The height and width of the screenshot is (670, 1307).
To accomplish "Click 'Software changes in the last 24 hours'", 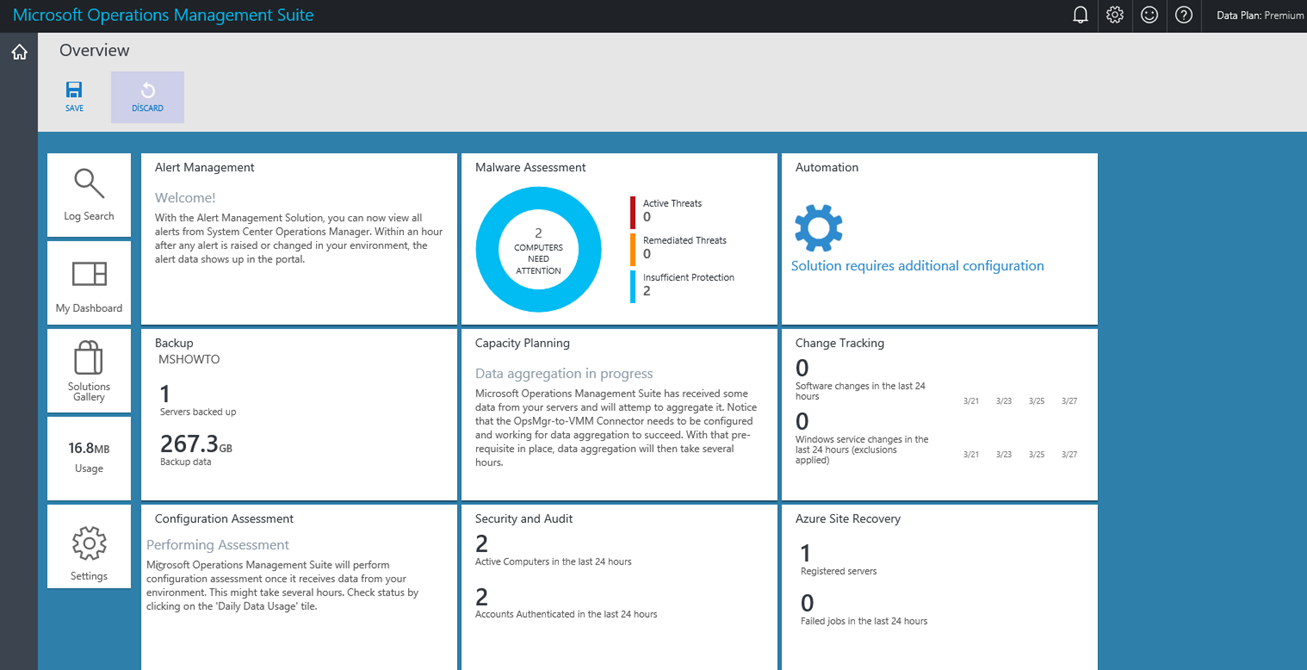I will click(x=861, y=390).
